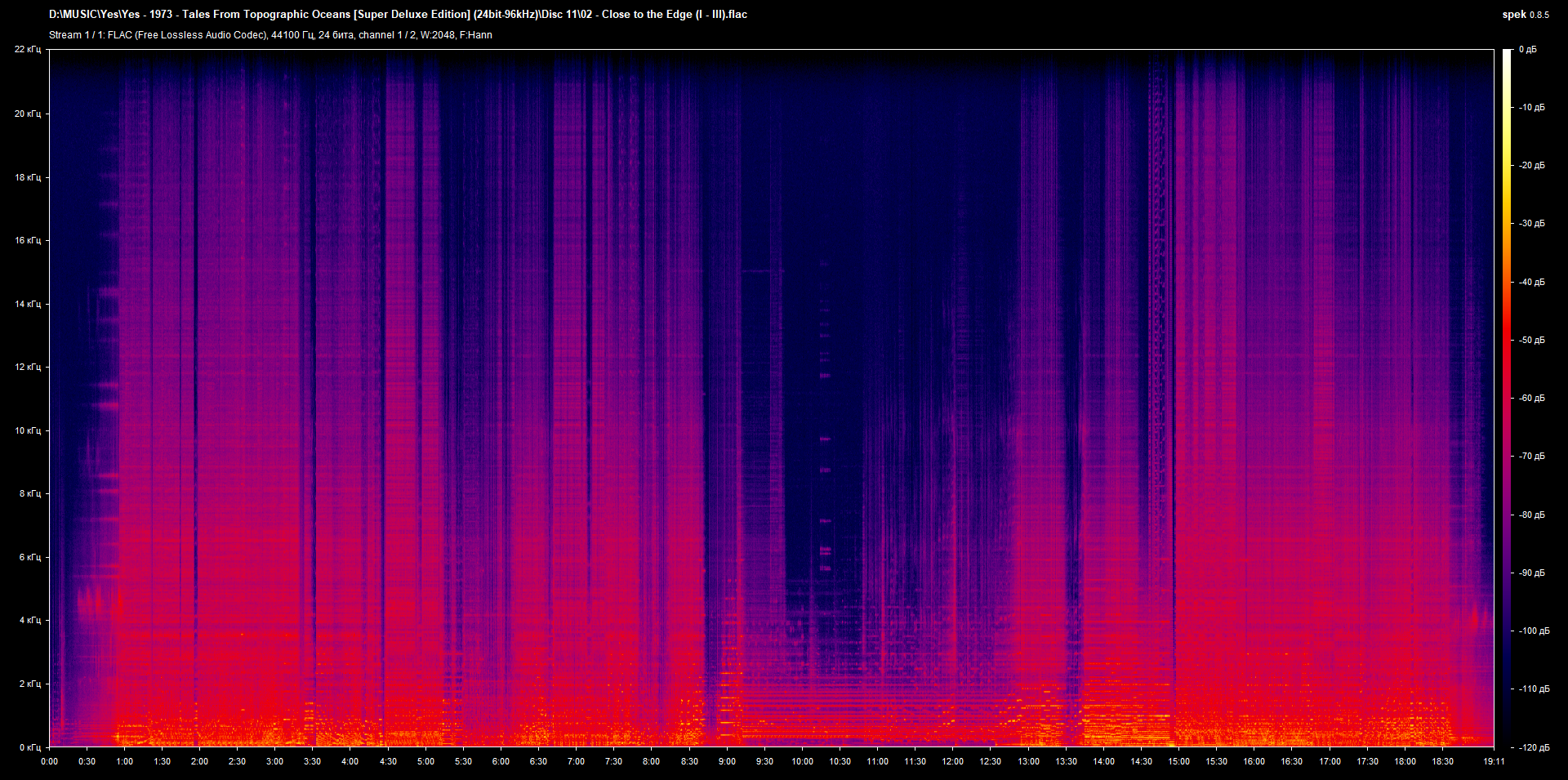Click the '0 дБ' level scale label
Screen dimensions: 1568x780
click(x=1527, y=50)
